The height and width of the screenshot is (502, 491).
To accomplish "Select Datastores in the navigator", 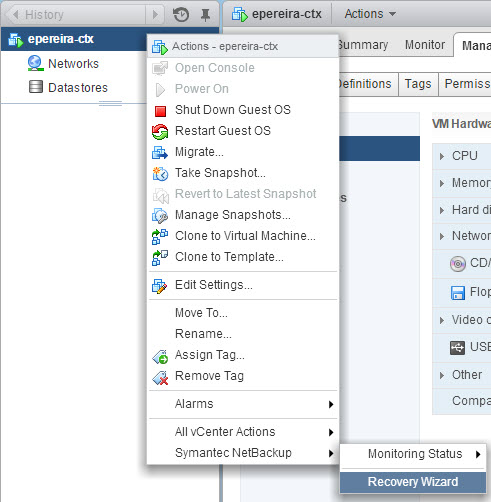I will point(78,88).
